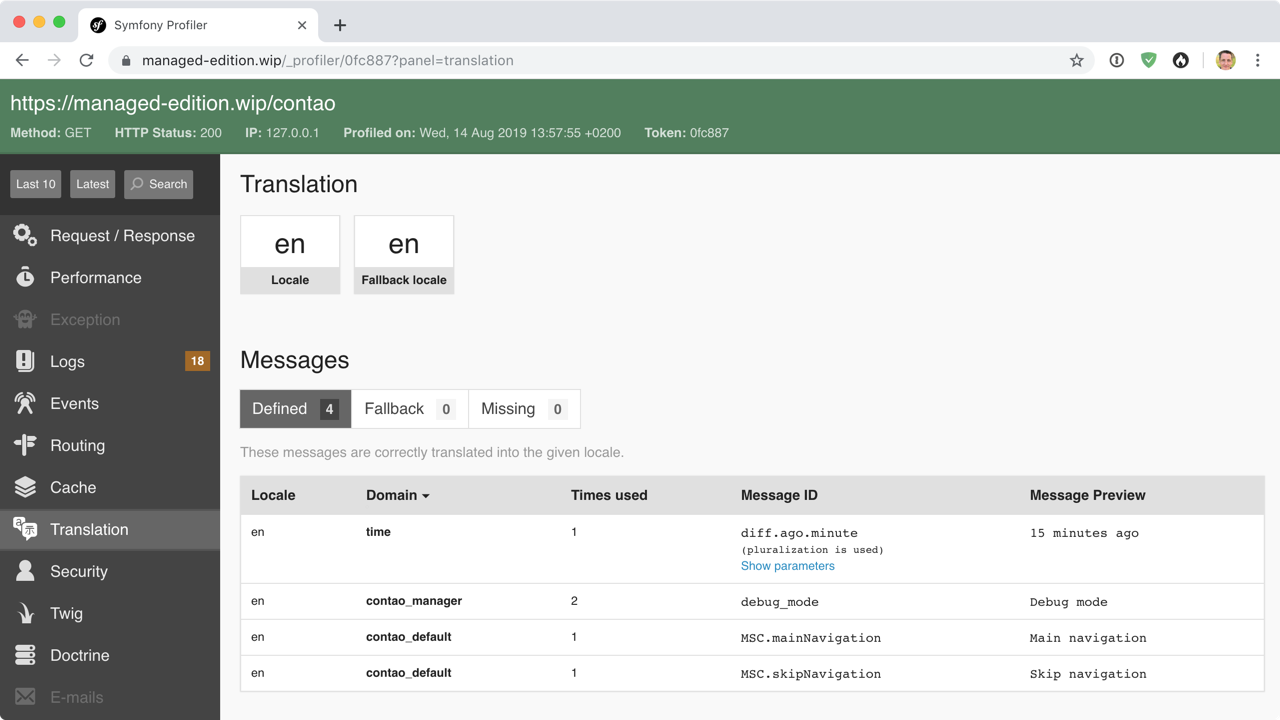Select the Symfony Profiler browser tab
Viewport: 1280px width, 720px height.
(198, 25)
